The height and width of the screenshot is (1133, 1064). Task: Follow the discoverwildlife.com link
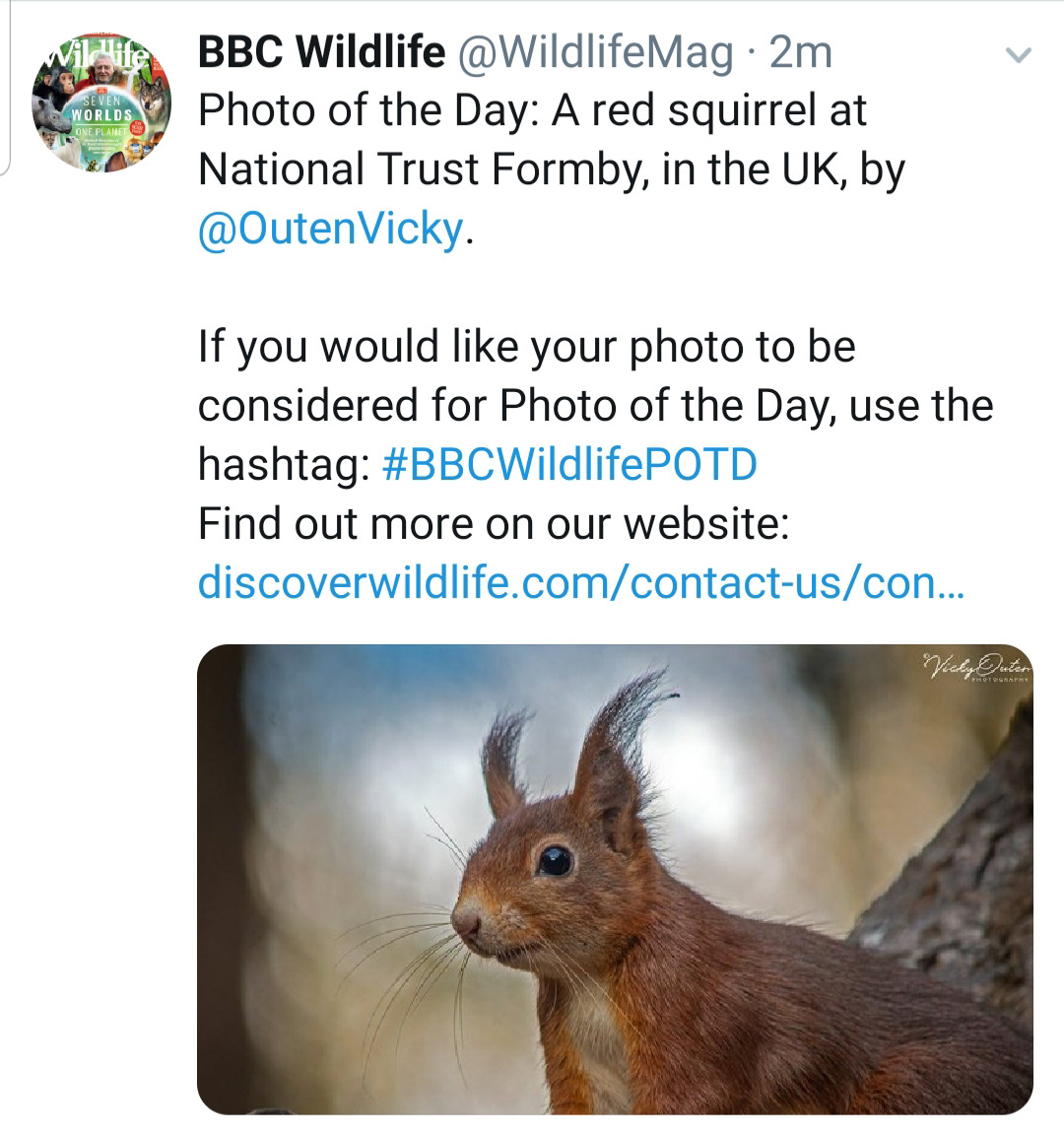[x=581, y=582]
